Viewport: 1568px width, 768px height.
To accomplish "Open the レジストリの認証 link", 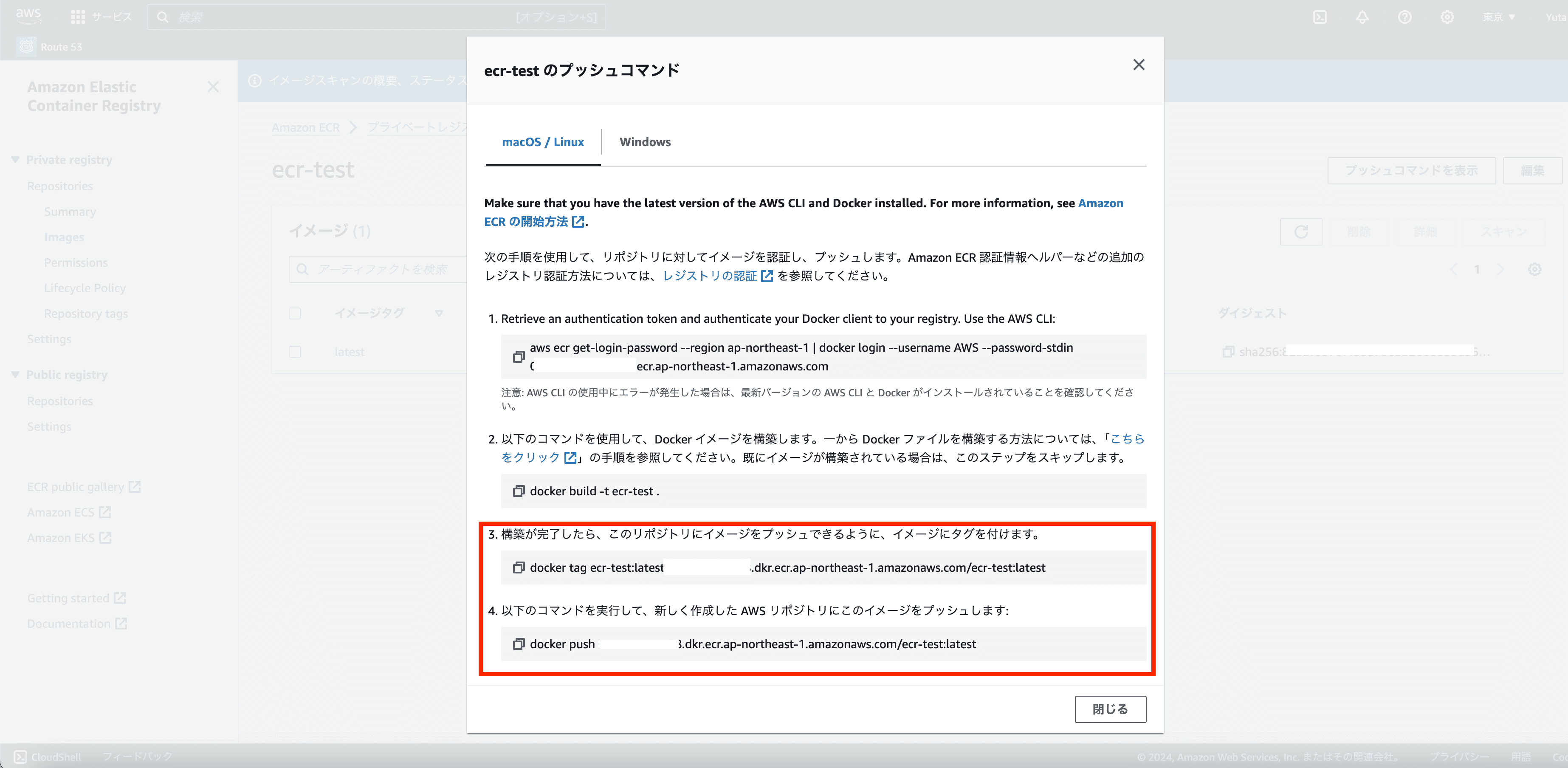I will (718, 276).
